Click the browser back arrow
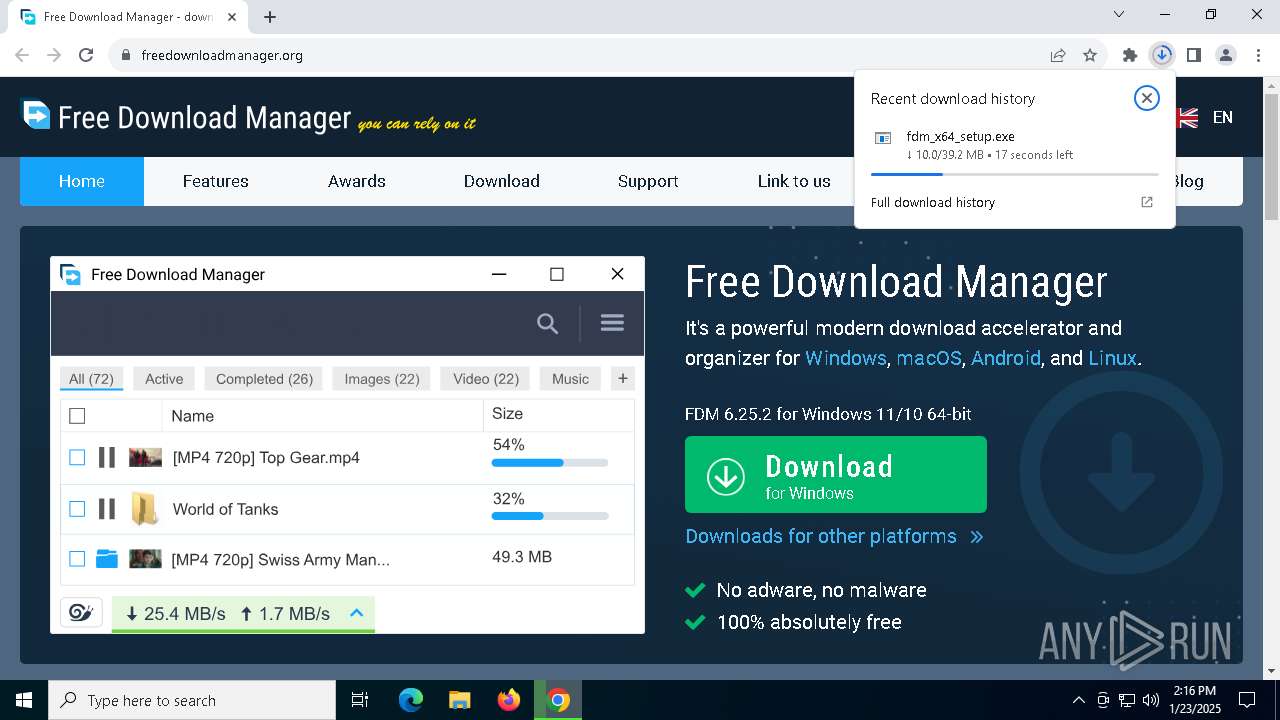1280x720 pixels. [x=22, y=55]
